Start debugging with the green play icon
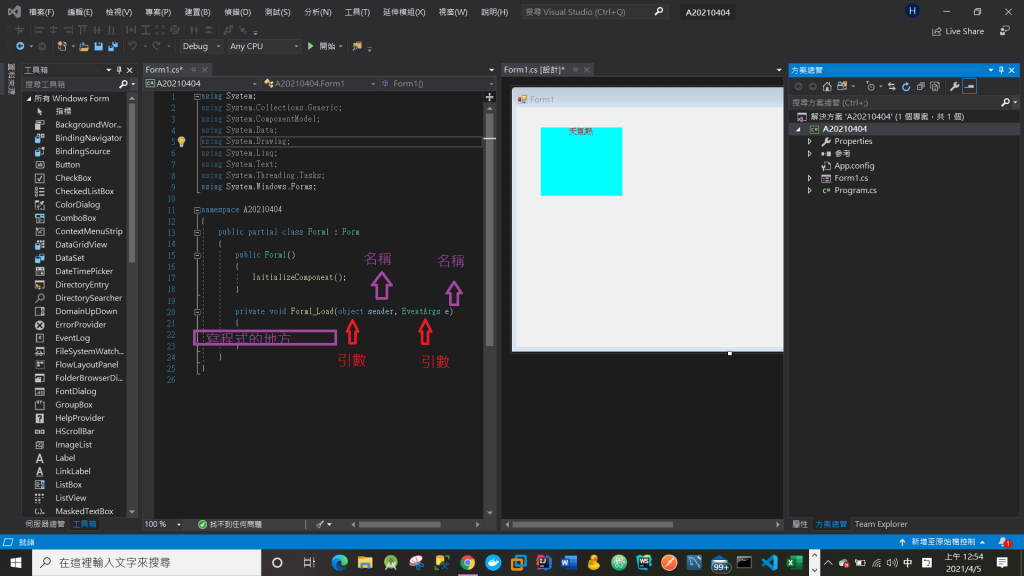1024x576 pixels. 311,46
